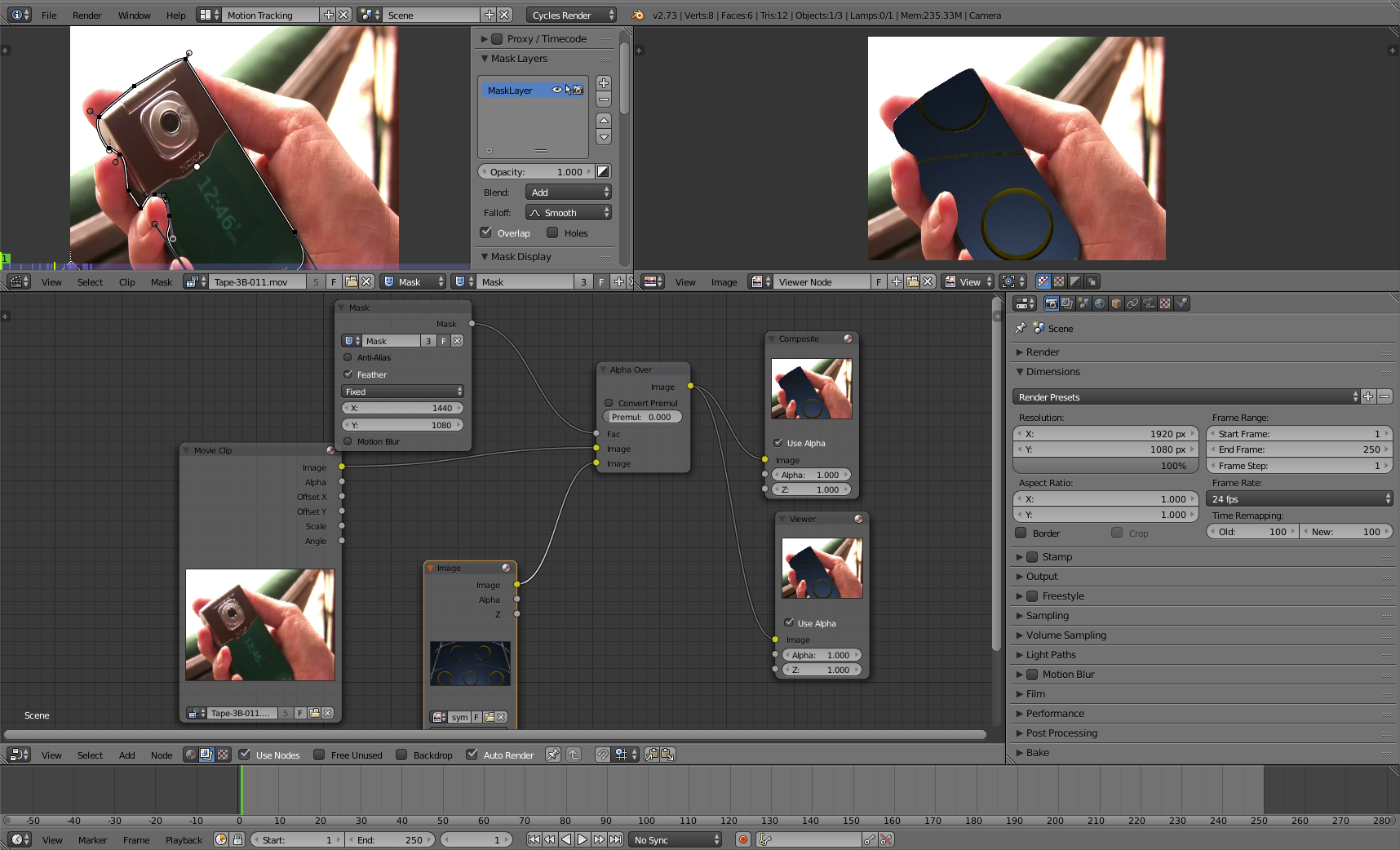Enable the Holes checkbox
This screenshot has height=850, width=1400.
click(552, 232)
